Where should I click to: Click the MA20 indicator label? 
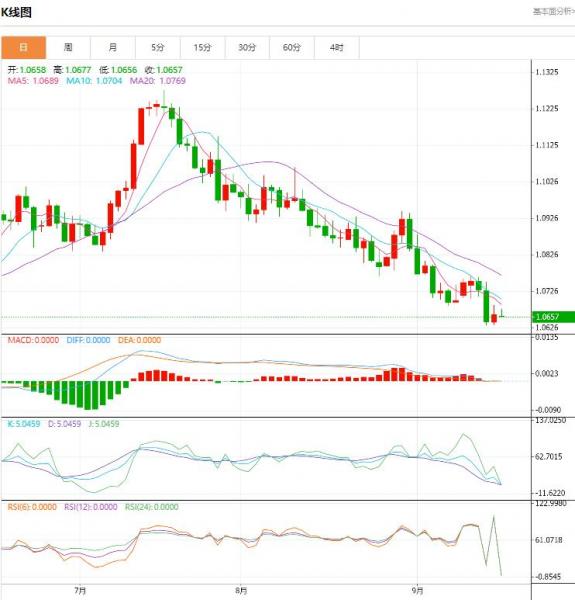click(158, 81)
